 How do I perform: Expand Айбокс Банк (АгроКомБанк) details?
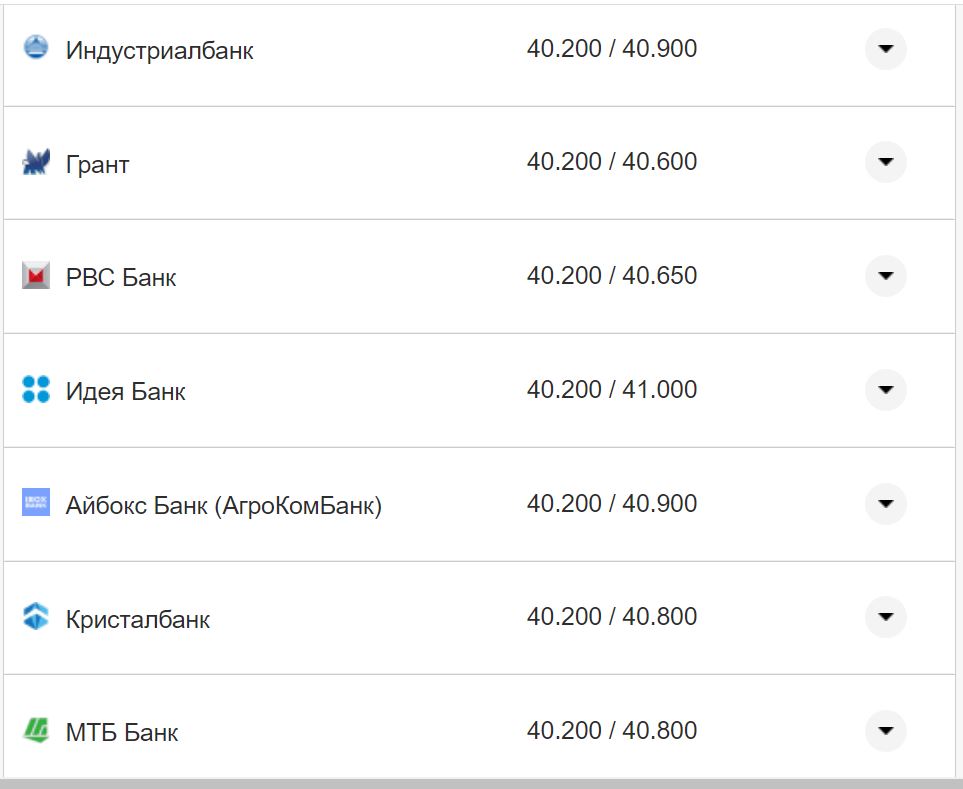[x=885, y=503]
